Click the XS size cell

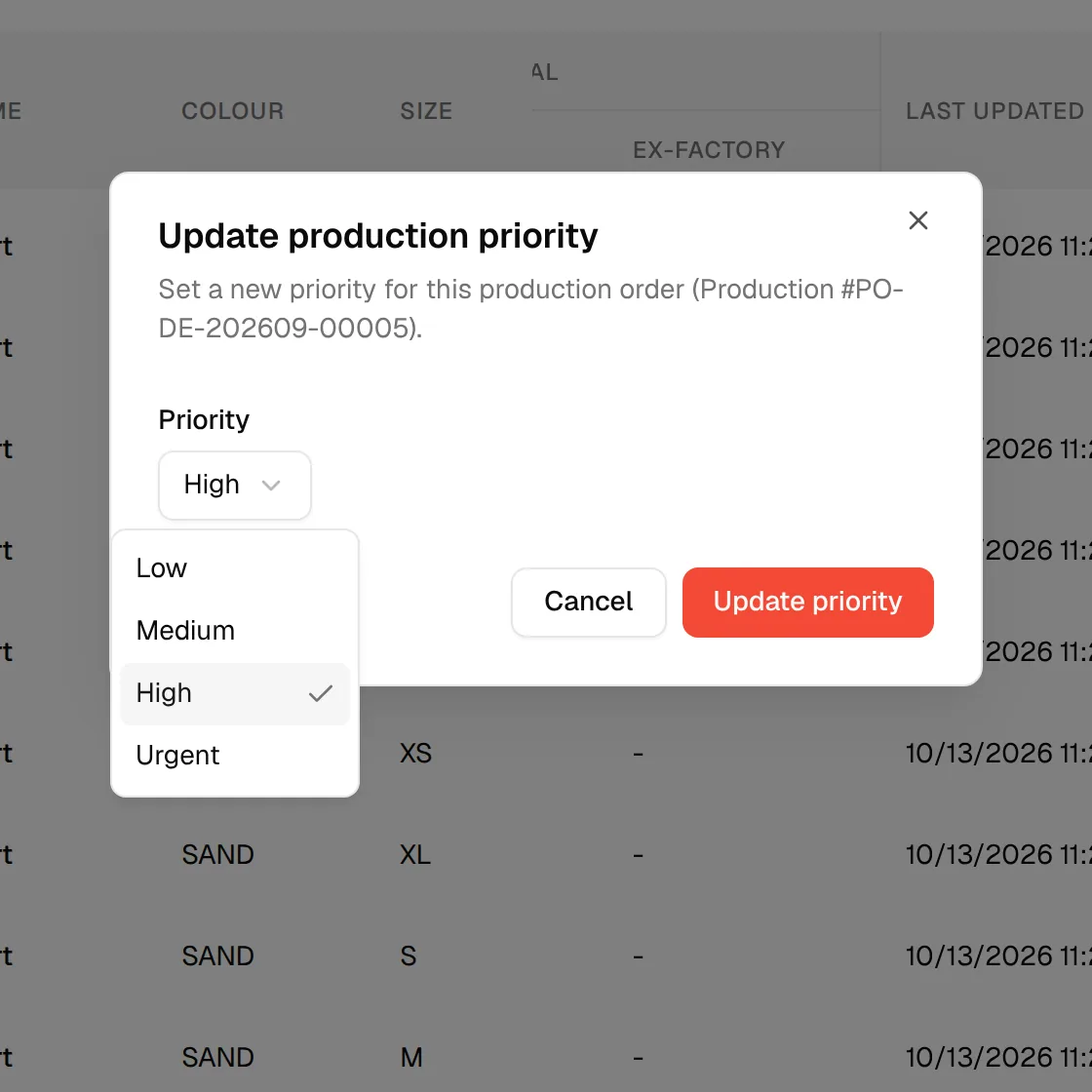tap(415, 754)
